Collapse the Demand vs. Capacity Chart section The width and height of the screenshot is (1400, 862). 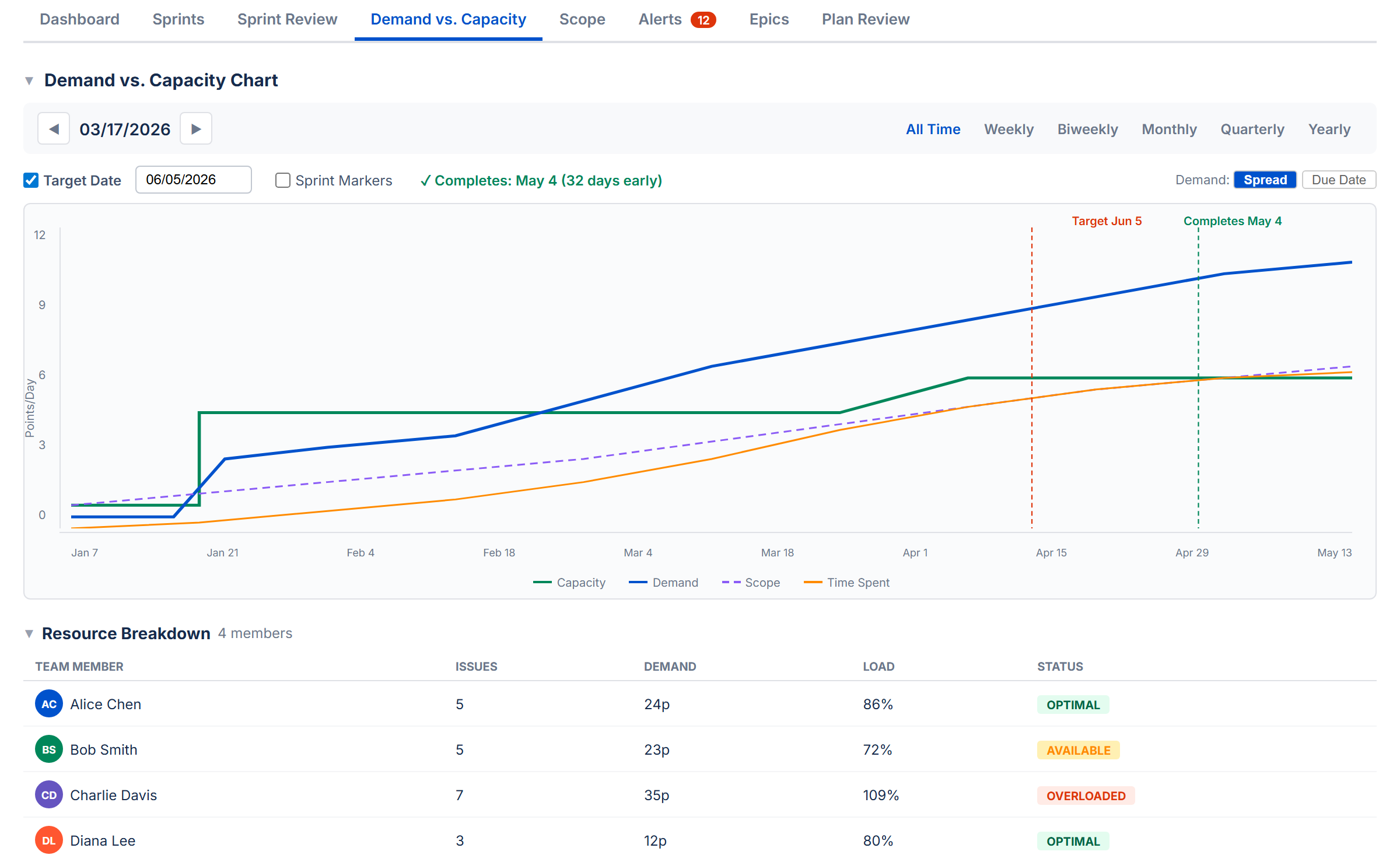pos(29,80)
